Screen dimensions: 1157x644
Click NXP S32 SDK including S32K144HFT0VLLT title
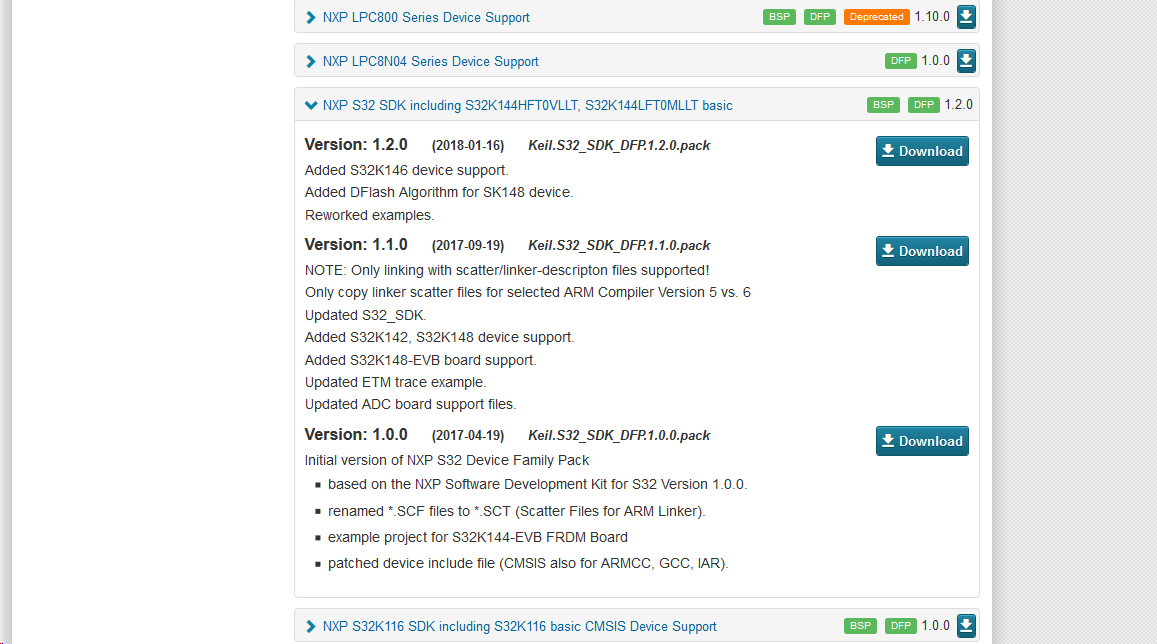click(528, 105)
